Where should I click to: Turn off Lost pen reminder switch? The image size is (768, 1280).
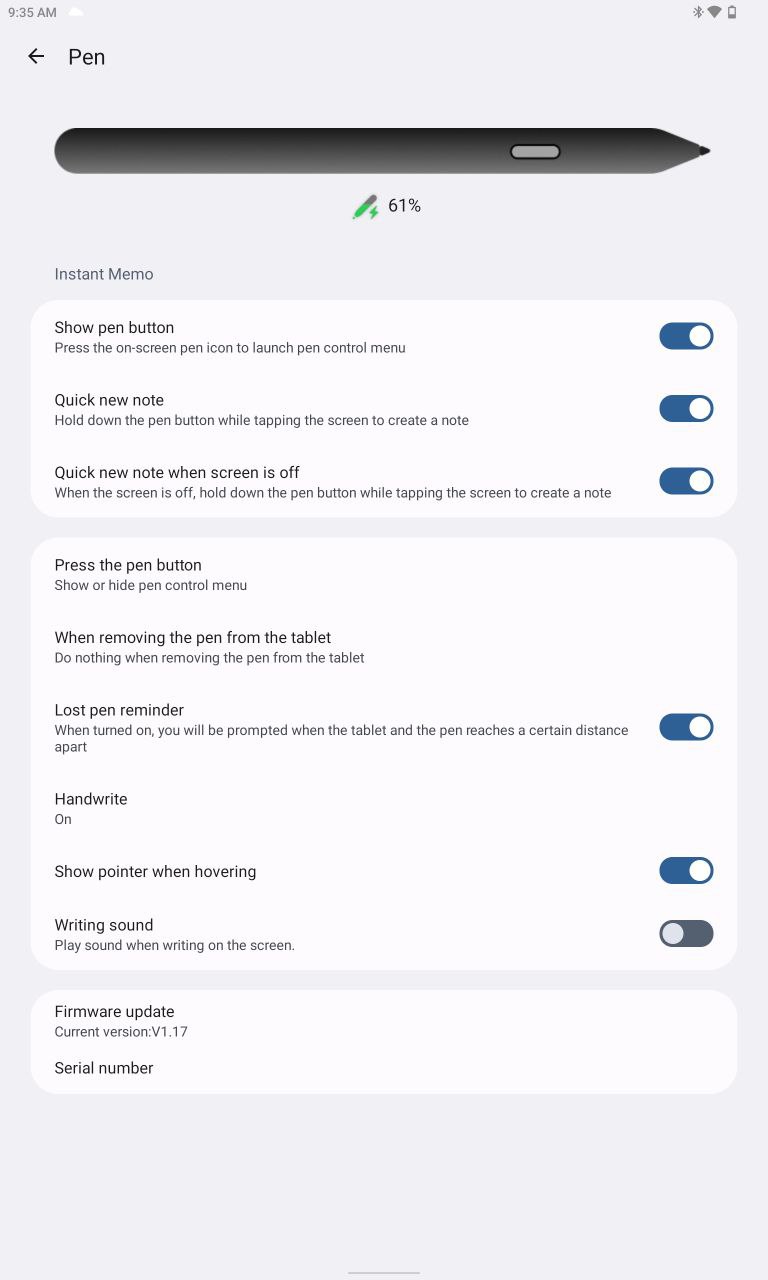686,727
